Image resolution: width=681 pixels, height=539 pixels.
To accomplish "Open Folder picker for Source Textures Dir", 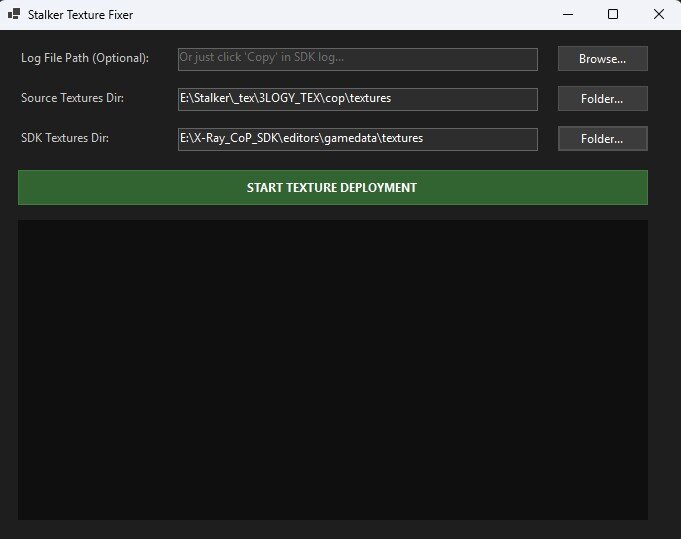I will (x=602, y=99).
